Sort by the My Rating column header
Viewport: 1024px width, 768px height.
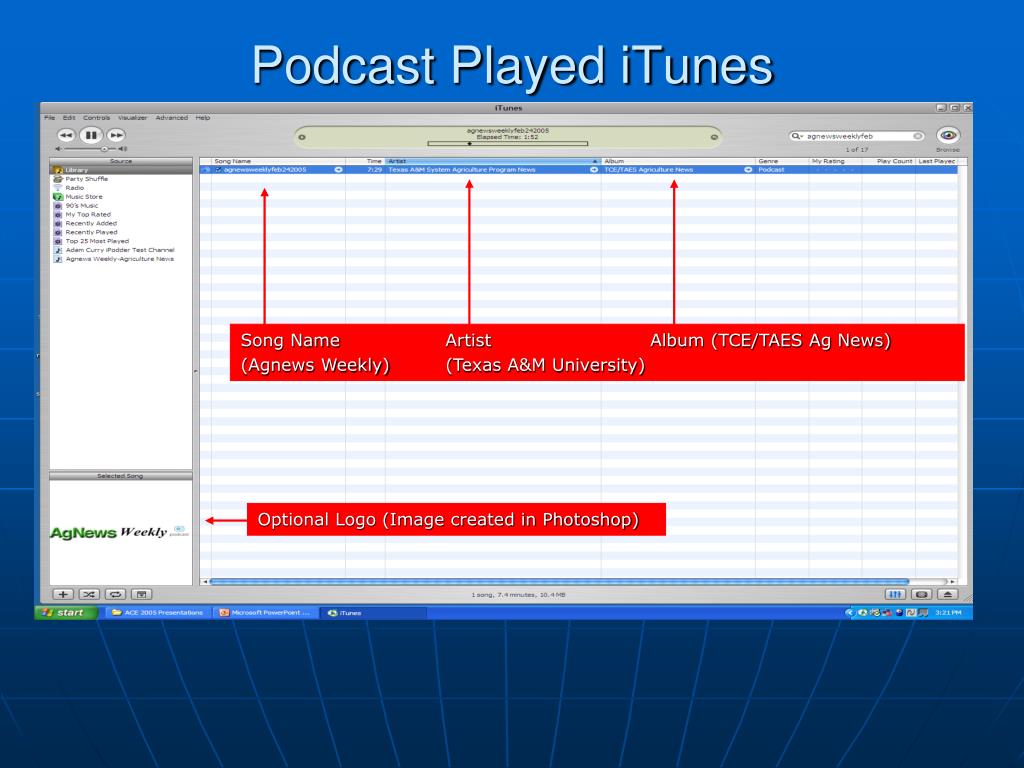[835, 161]
